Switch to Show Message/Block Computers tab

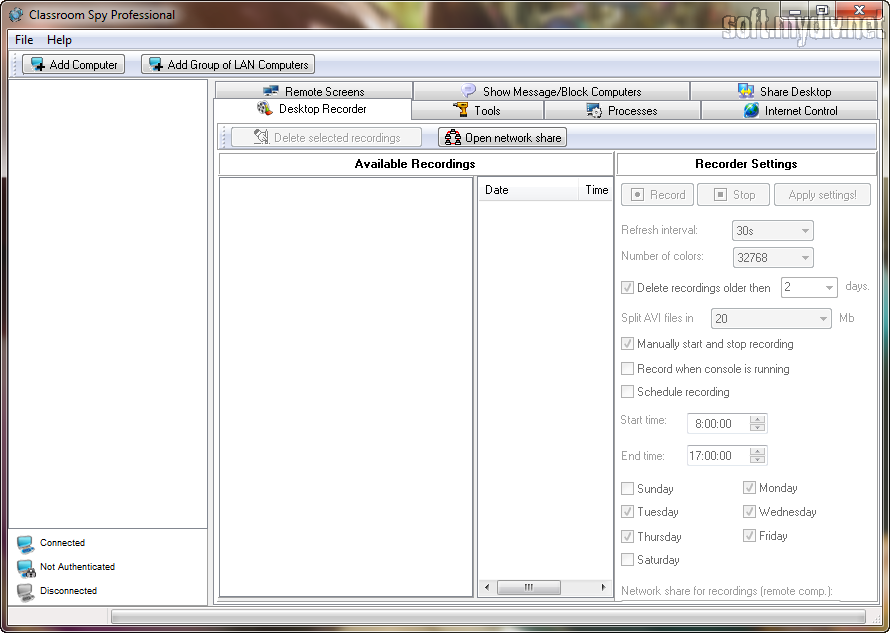[551, 91]
